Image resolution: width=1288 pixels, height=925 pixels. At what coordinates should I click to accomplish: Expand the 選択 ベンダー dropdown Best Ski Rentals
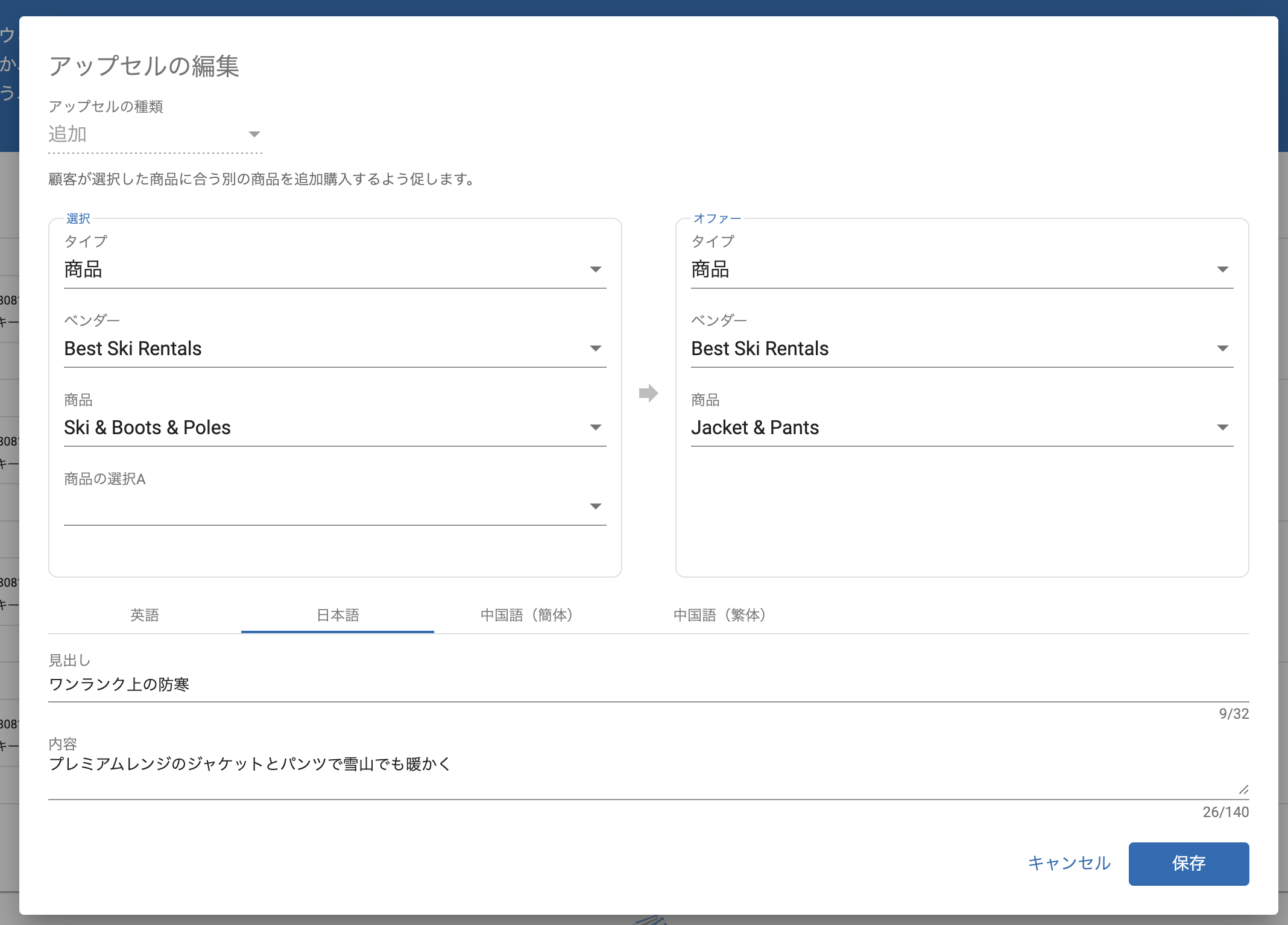click(335, 349)
